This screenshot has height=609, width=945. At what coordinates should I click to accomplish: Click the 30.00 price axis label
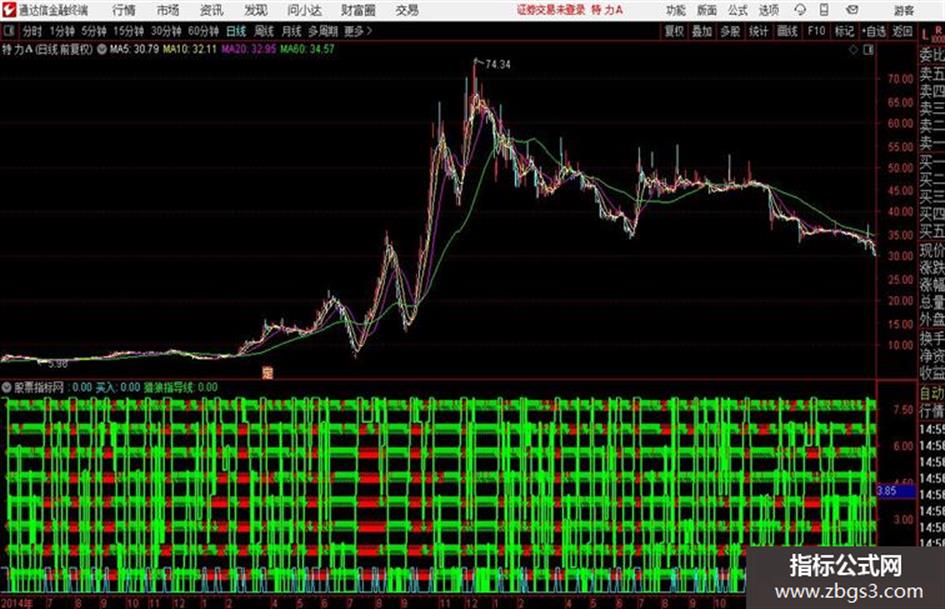(x=900, y=256)
